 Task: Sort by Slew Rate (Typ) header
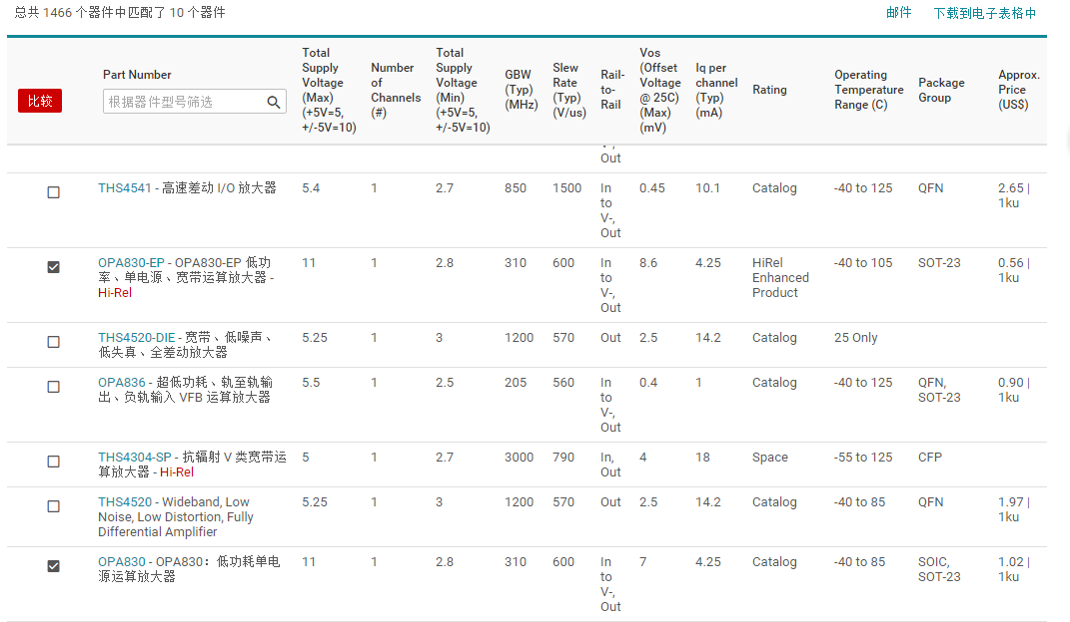569,89
